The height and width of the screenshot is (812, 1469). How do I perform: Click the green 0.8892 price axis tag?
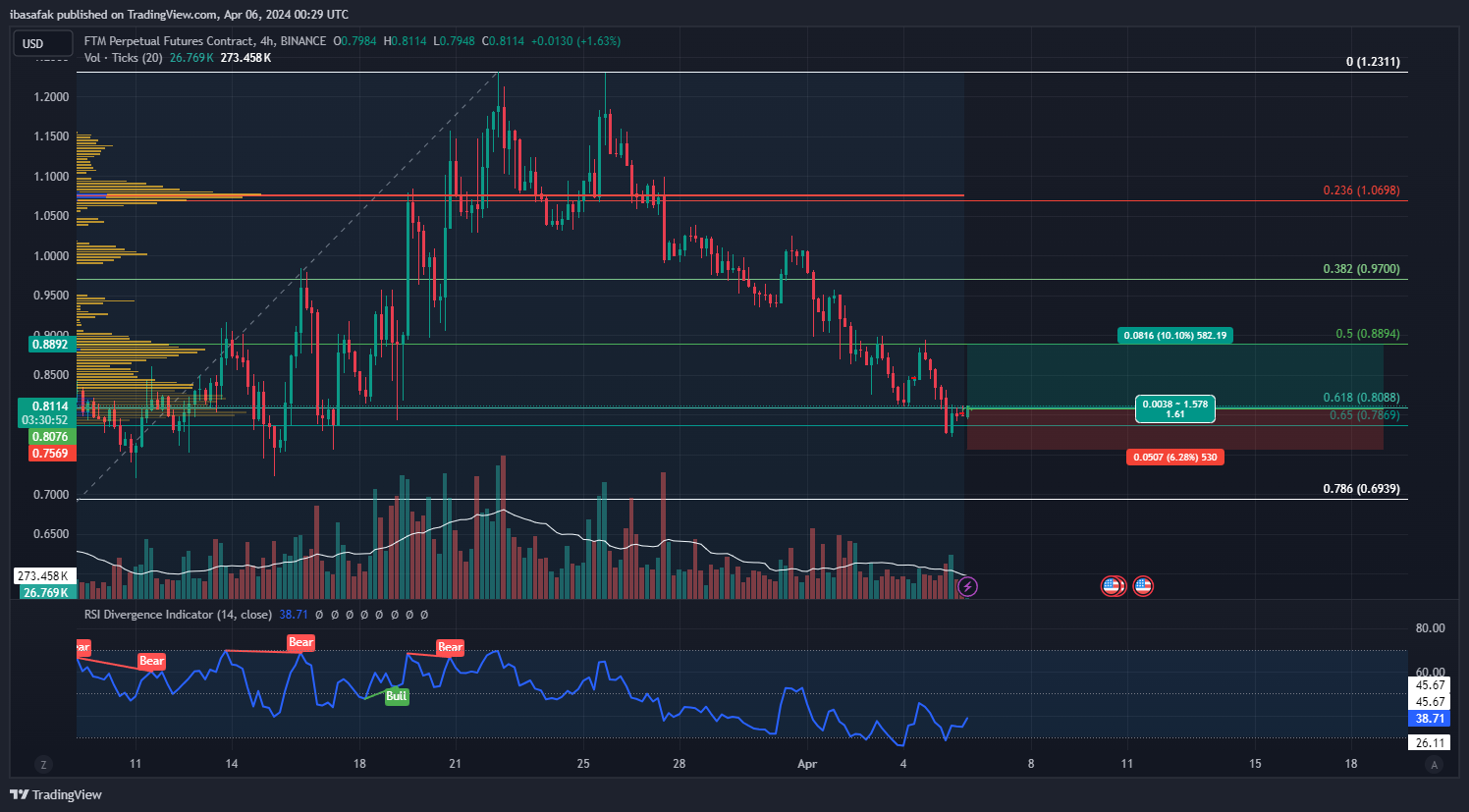click(x=50, y=345)
